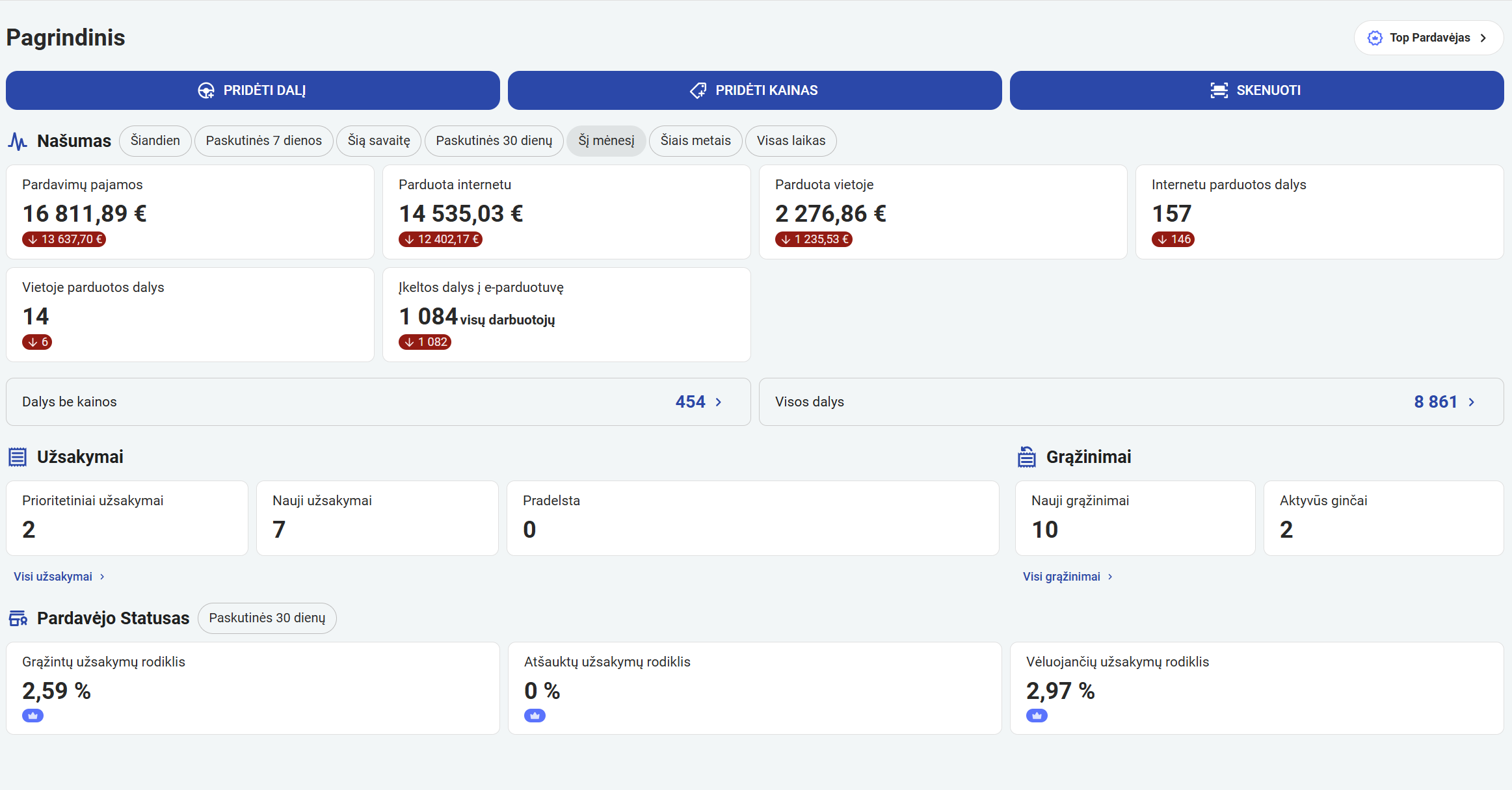Expand Visos dalys chevron arrow
The width and height of the screenshot is (1512, 790).
[1472, 402]
